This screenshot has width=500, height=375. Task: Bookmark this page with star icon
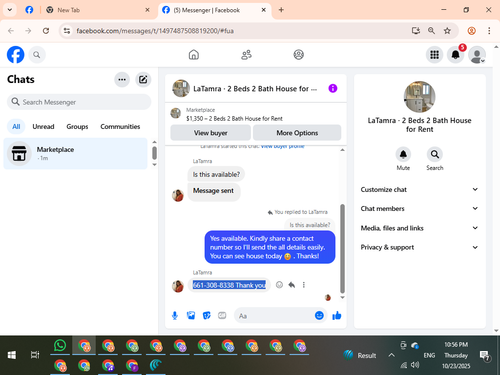tap(447, 31)
